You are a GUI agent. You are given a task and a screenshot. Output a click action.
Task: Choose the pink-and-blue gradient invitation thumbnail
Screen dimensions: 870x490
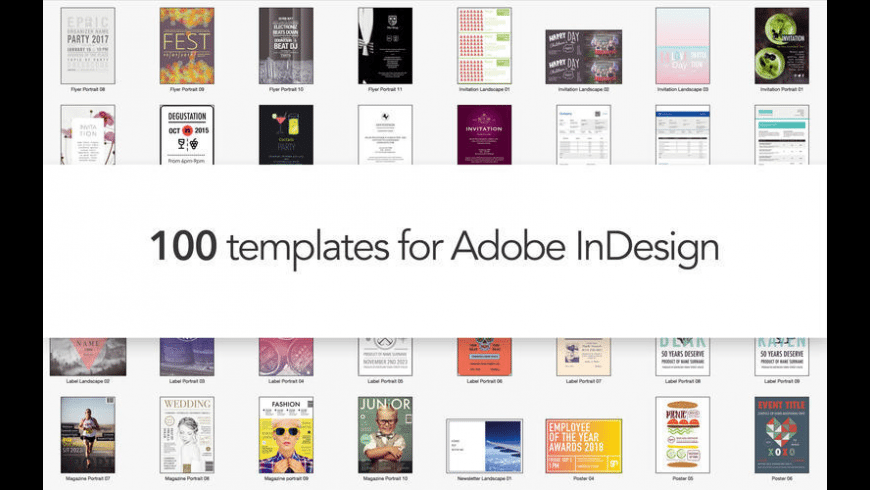[x=682, y=46]
